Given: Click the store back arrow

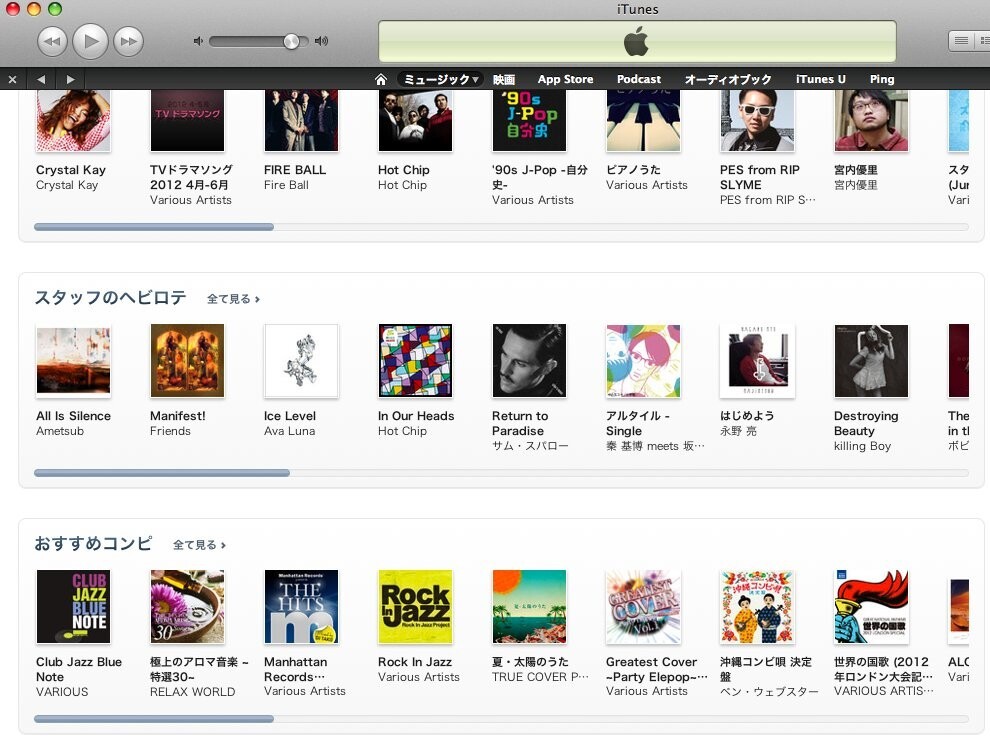Looking at the screenshot, I should pyautogui.click(x=41, y=80).
